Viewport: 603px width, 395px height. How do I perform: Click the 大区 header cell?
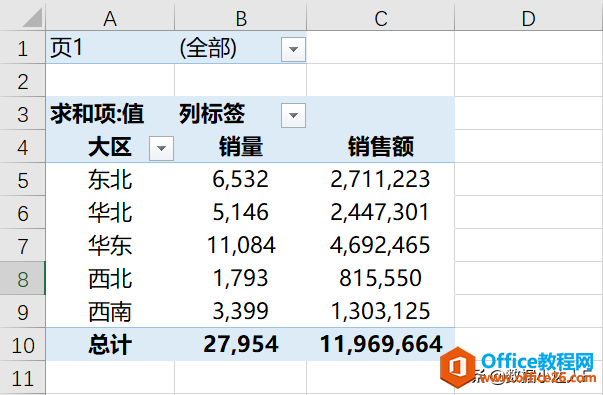[x=110, y=147]
